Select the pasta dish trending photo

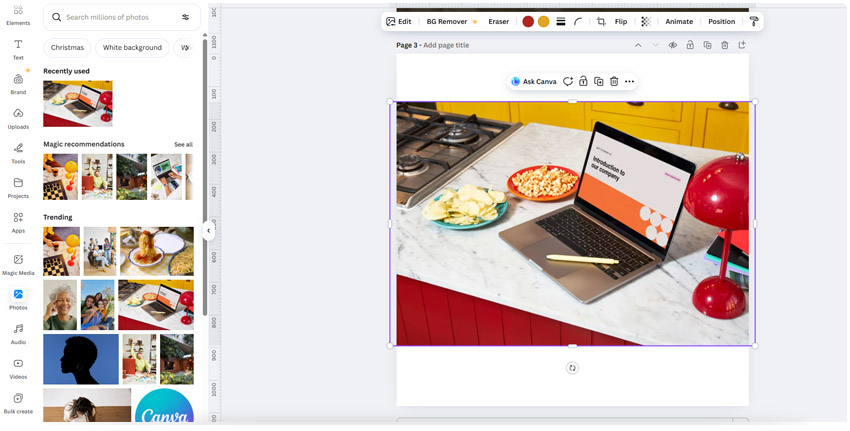click(x=157, y=251)
